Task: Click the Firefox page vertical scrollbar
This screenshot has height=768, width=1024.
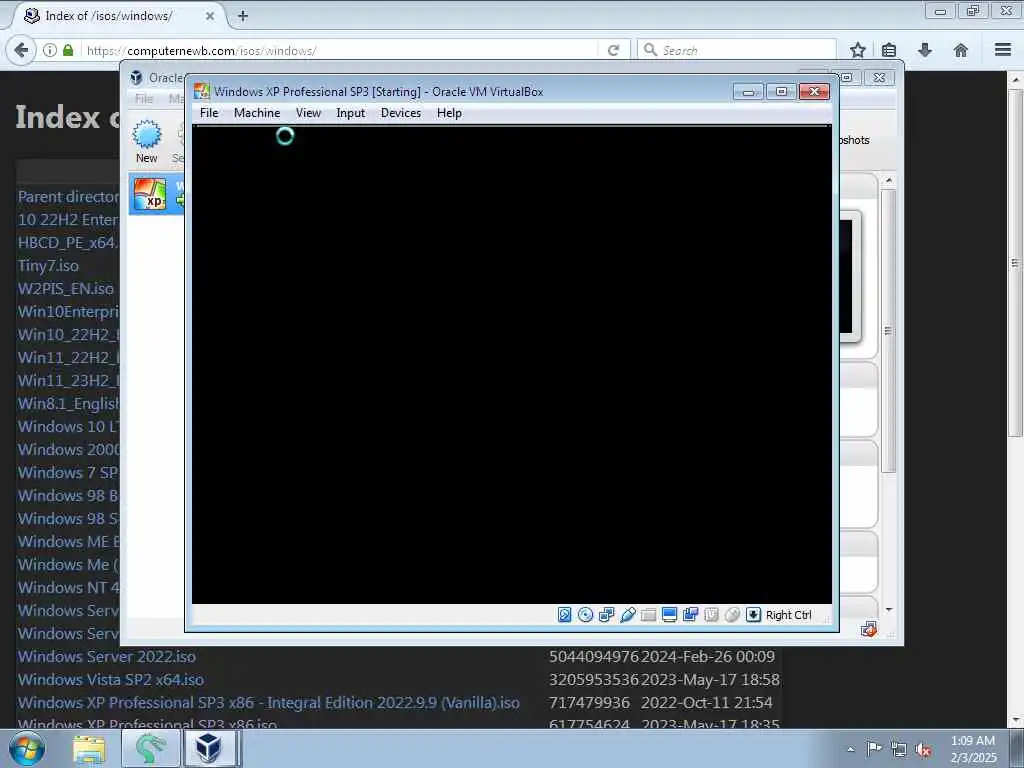Action: point(1015,263)
